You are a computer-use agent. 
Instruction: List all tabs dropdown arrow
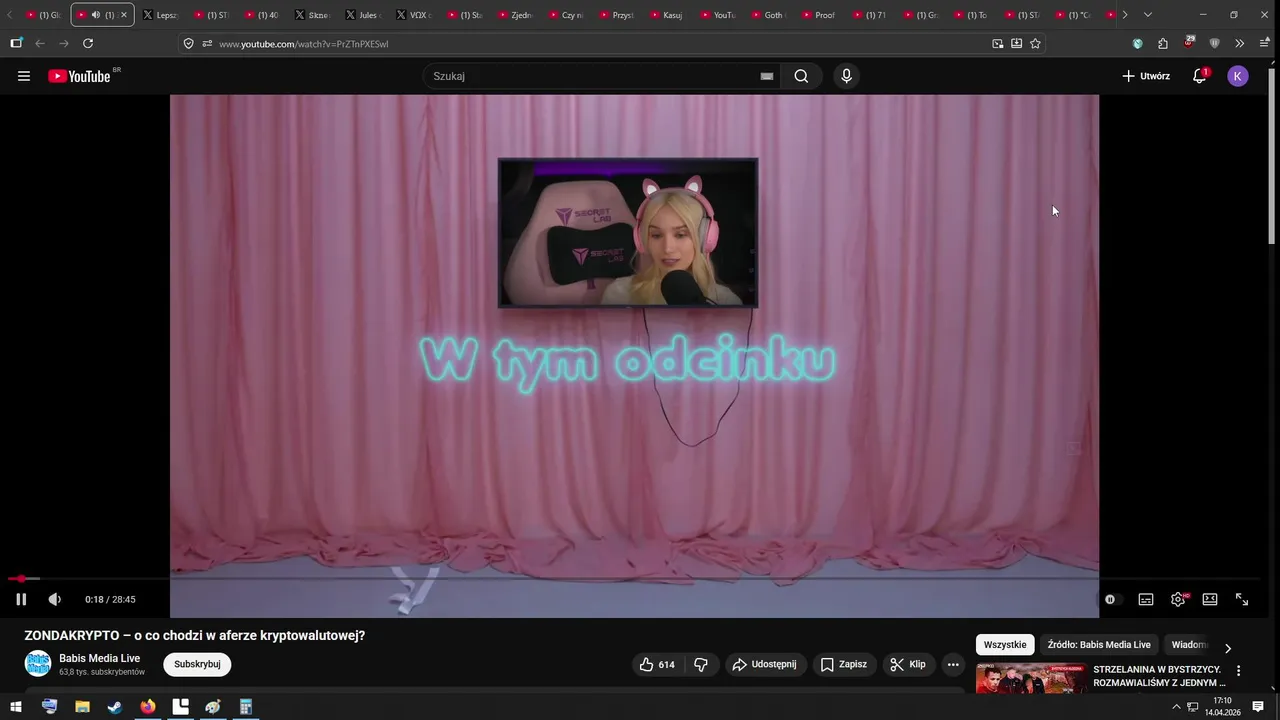(1148, 15)
